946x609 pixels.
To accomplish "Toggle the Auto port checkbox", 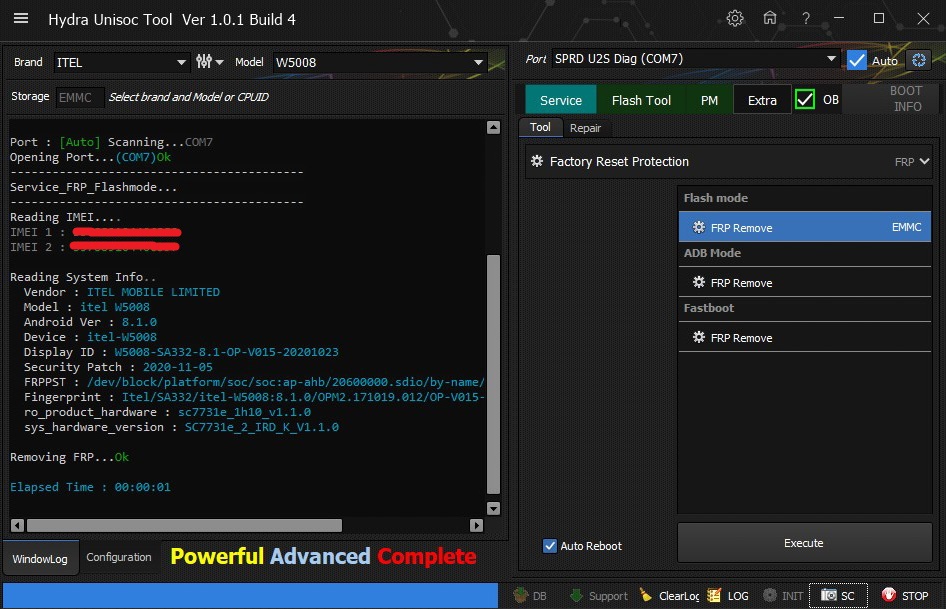I will tap(856, 60).
